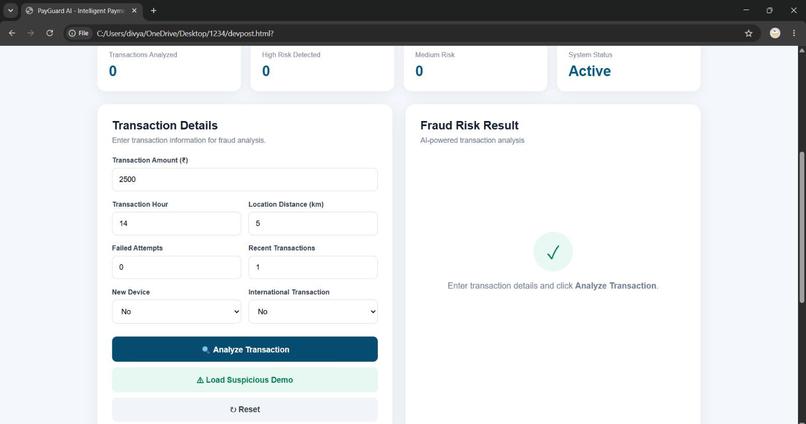This screenshot has width=806, height=424.
Task: Focus the Recent Transactions field
Action: (x=313, y=267)
